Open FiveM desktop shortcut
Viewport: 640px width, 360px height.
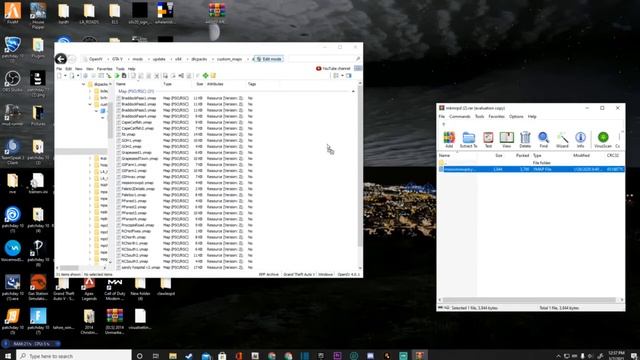tap(12, 13)
